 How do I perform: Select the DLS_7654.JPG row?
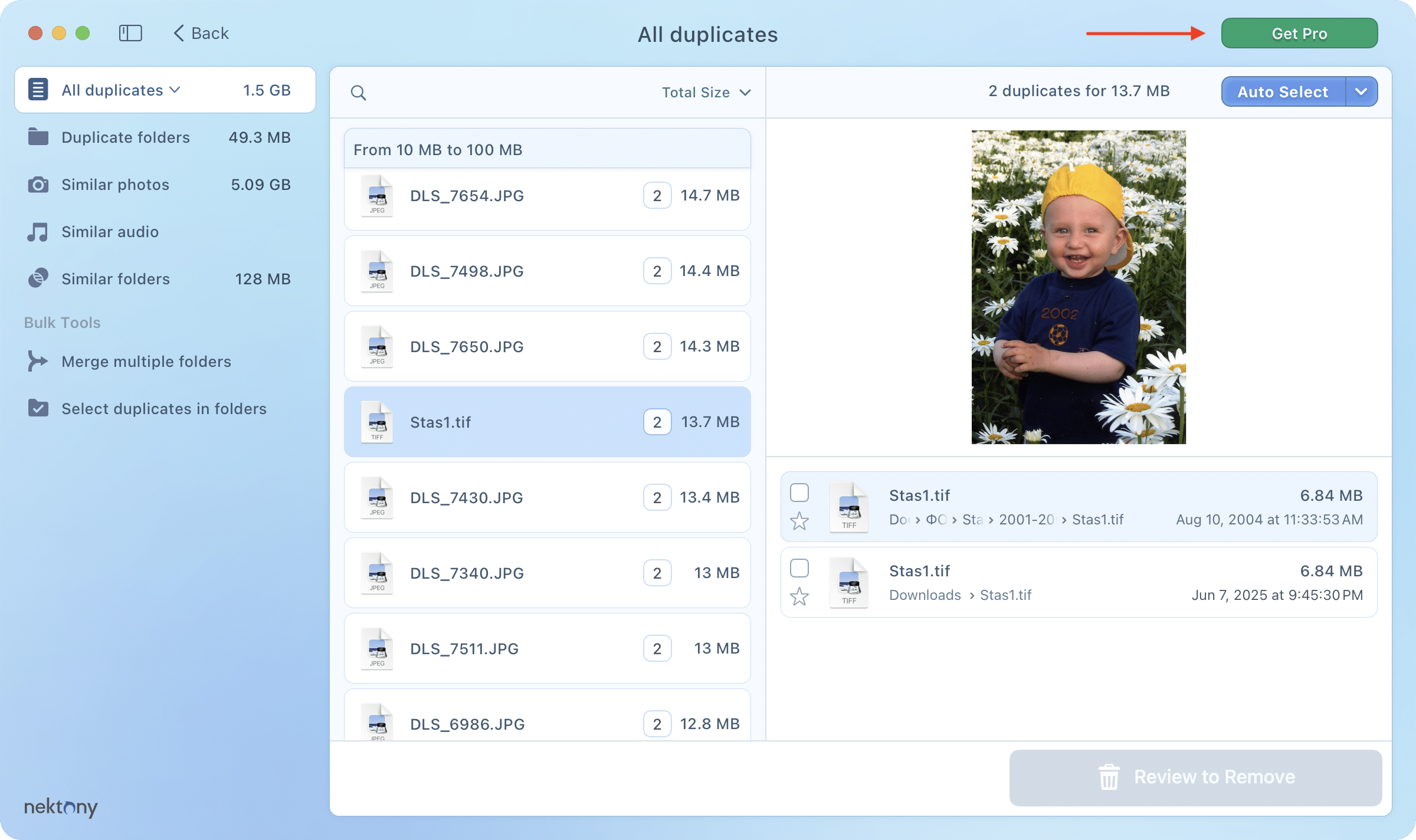pos(547,199)
